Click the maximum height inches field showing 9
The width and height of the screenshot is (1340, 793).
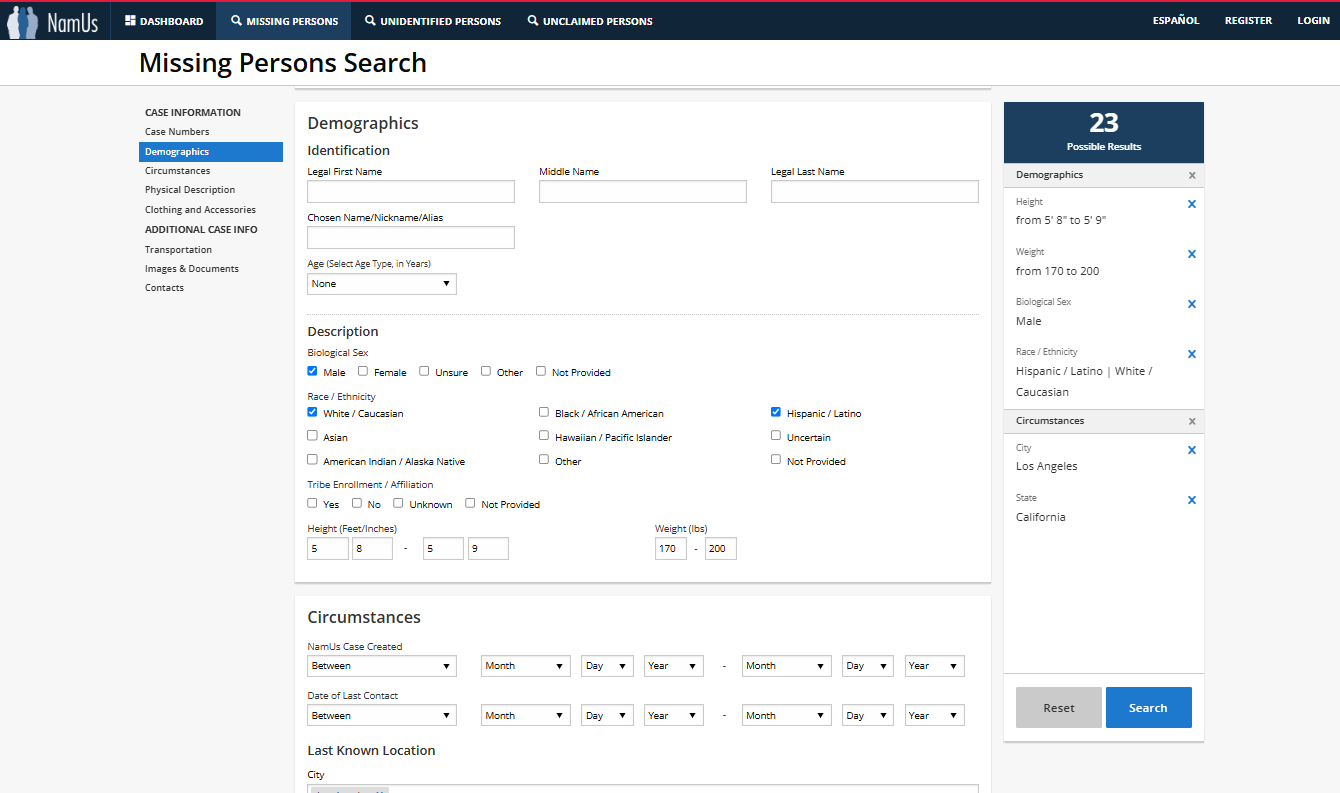pos(488,549)
